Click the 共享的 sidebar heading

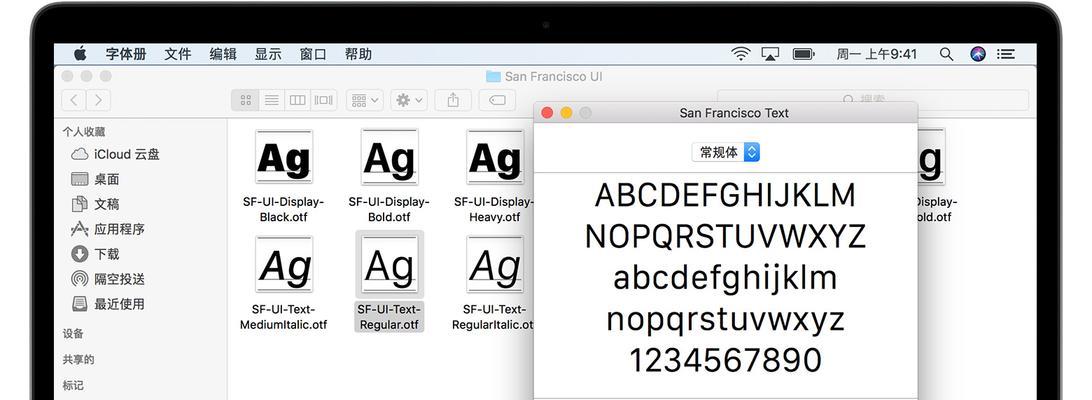(x=78, y=359)
